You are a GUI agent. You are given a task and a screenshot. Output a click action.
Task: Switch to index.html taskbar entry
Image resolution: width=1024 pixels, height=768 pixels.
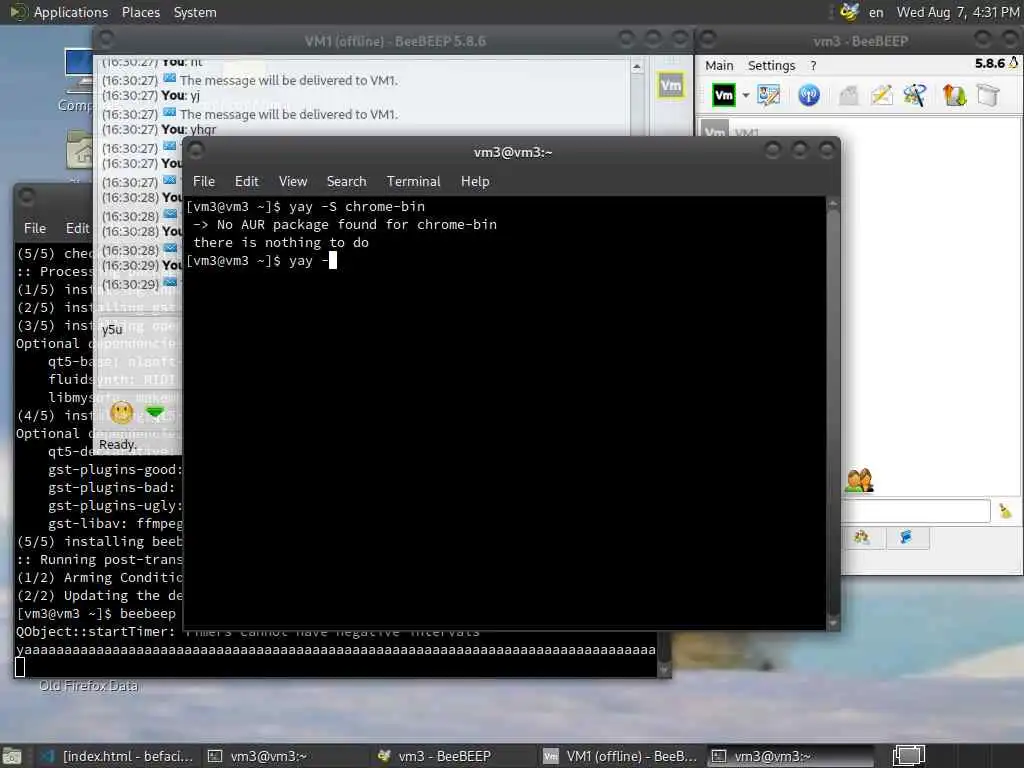point(117,756)
